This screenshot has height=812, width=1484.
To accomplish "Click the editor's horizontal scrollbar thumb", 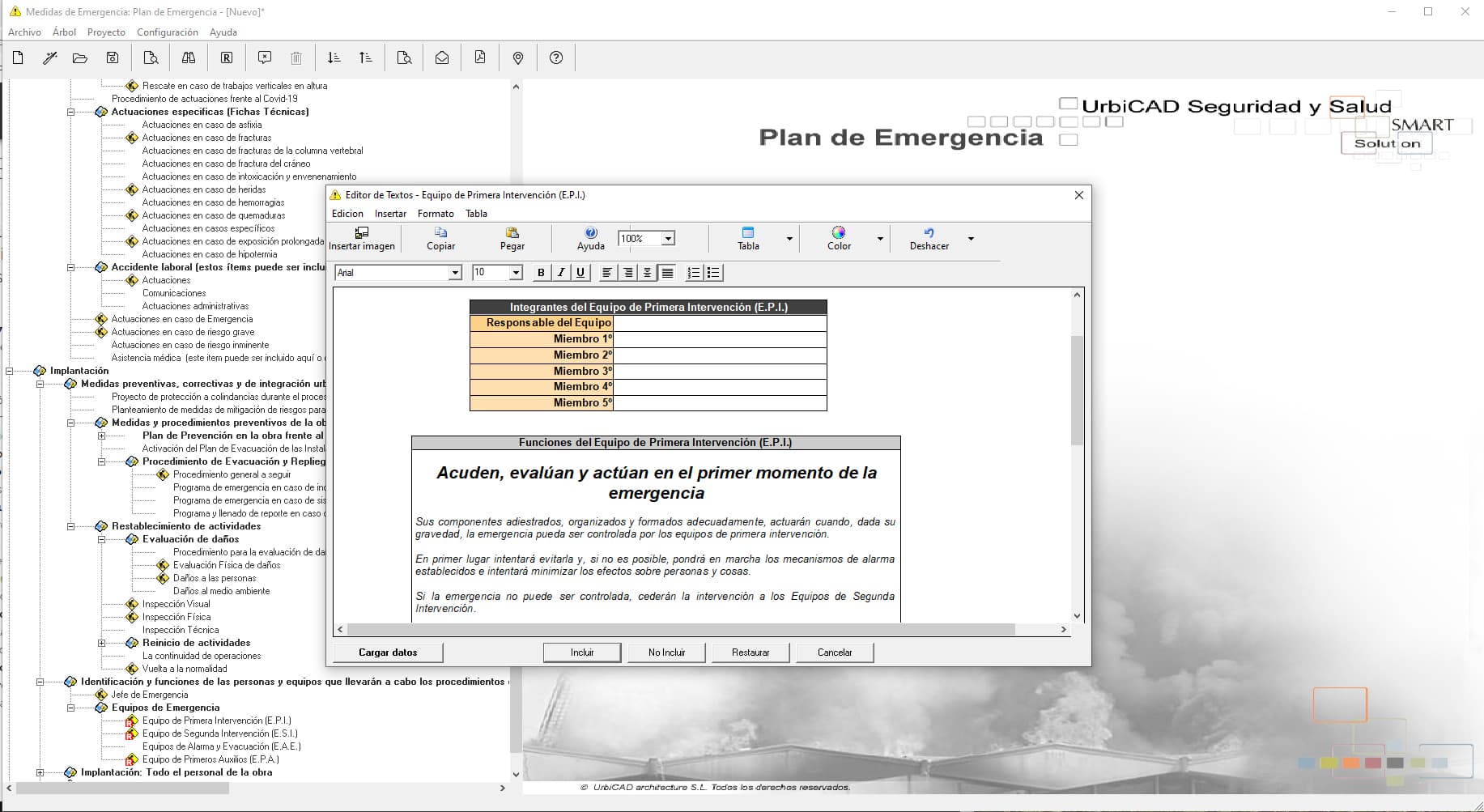I will (x=681, y=629).
